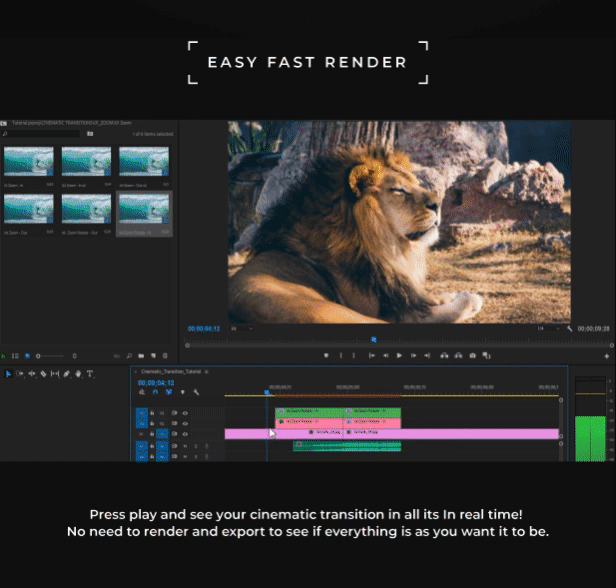This screenshot has width=616, height=588.
Task: Click the Lift button
Action: (444, 355)
